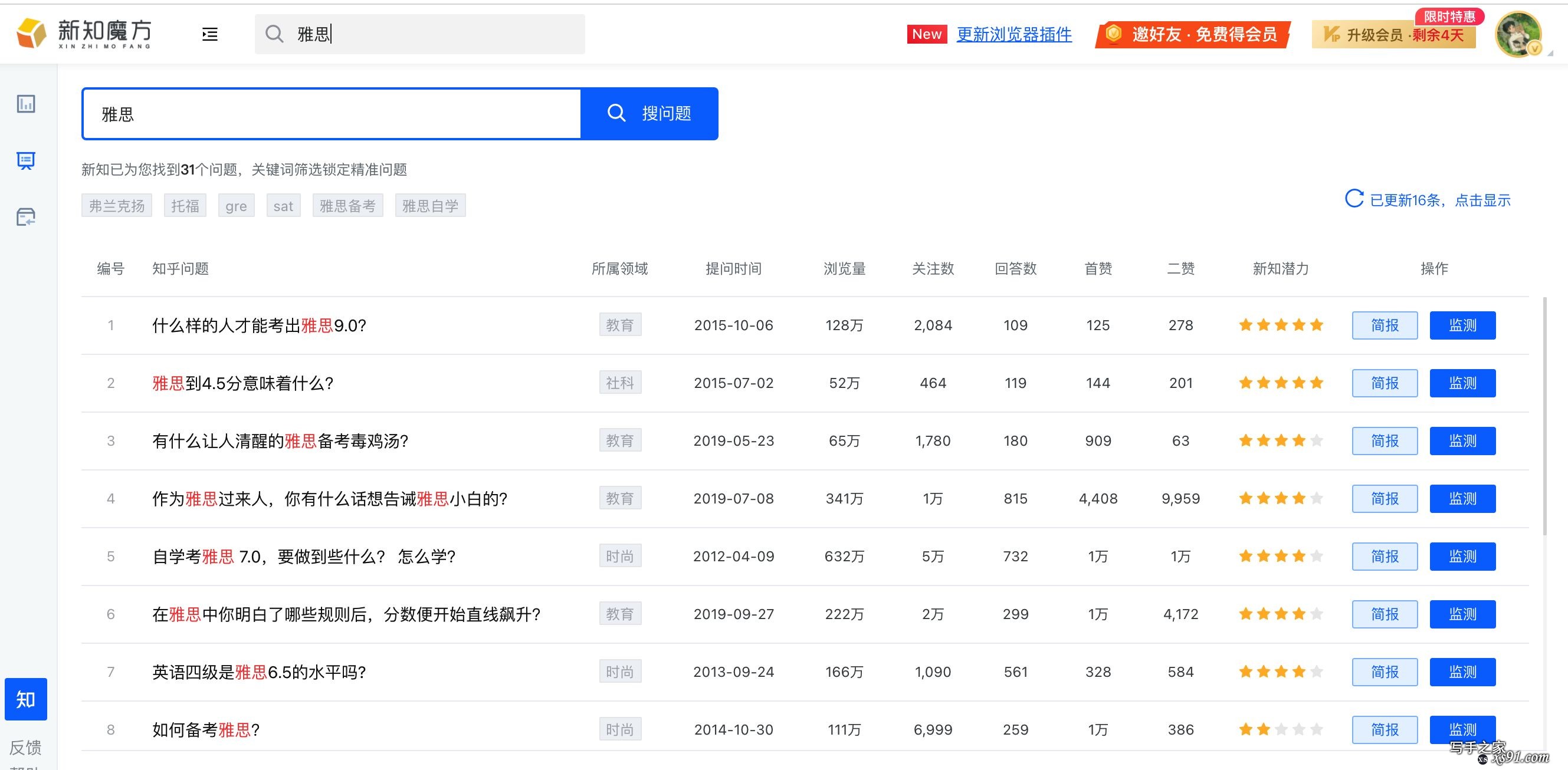The image size is (1568, 770).
Task: Click 监测 for row 4
Action: pyautogui.click(x=1462, y=499)
